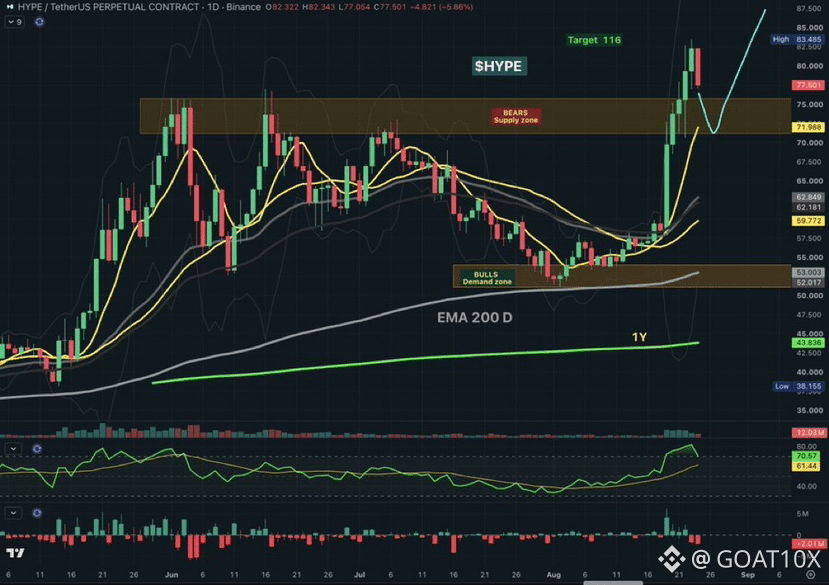The width and height of the screenshot is (829, 585).
Task: Click the open value O82.322 in the header
Action: coord(282,7)
